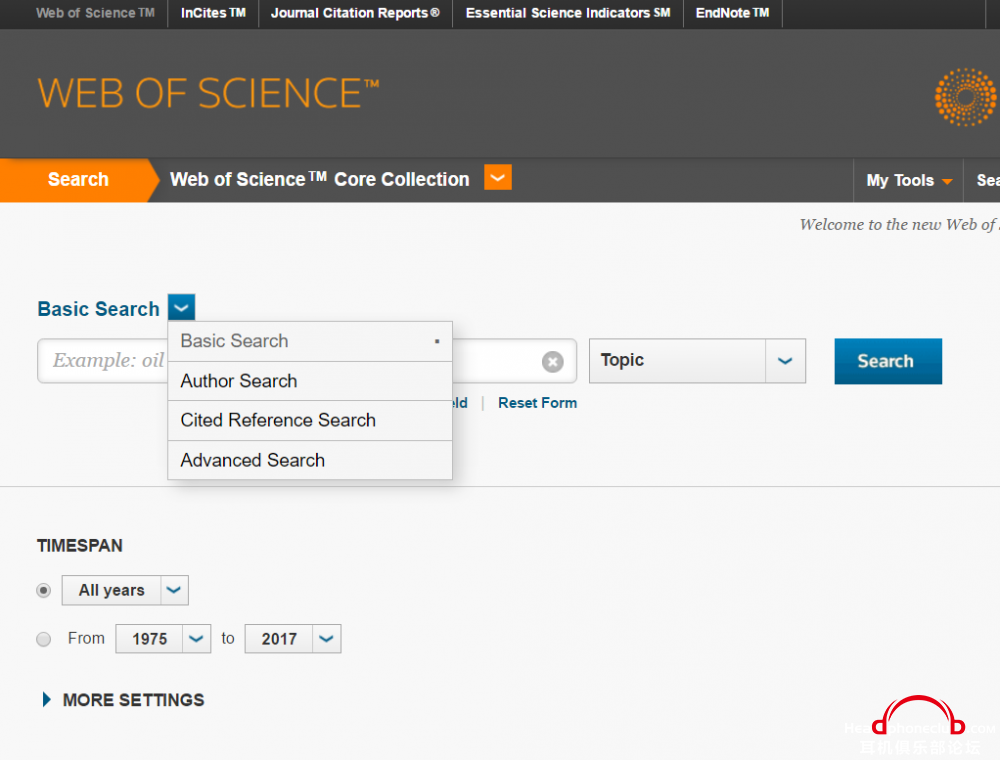The image size is (1000, 760).
Task: Expand the MORE SETTINGS section
Action: click(123, 700)
